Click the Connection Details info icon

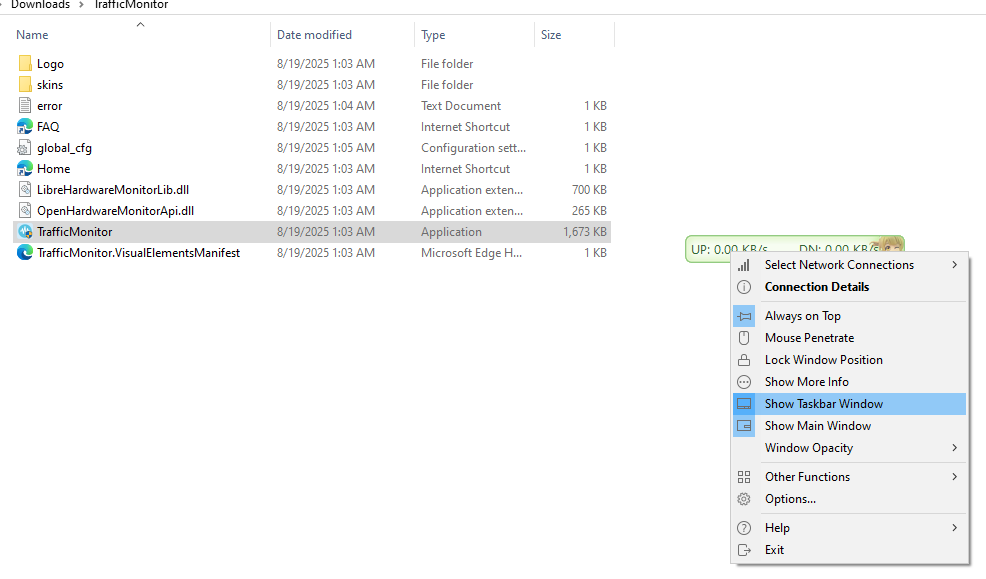coord(744,287)
